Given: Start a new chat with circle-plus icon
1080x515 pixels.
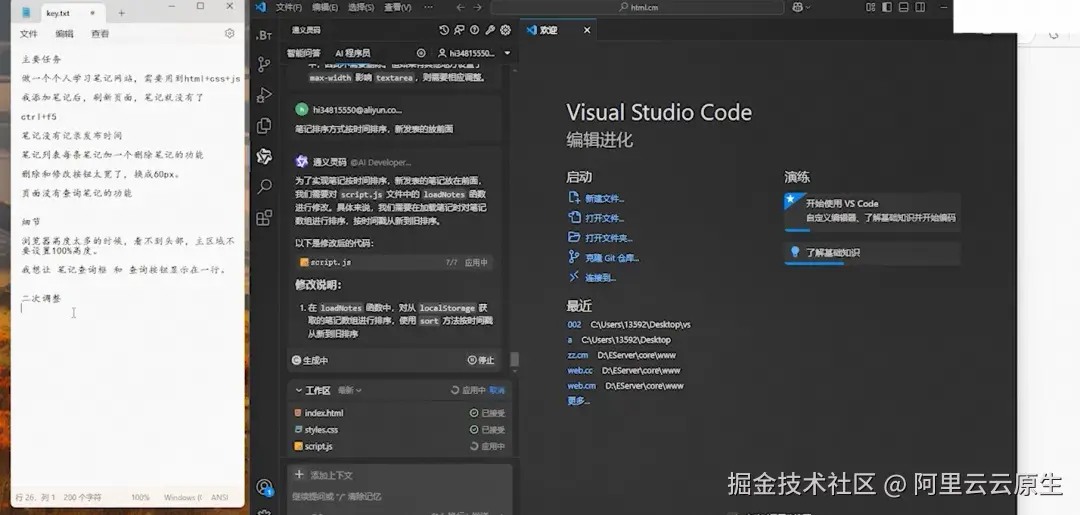Looking at the screenshot, I should coord(421,53).
